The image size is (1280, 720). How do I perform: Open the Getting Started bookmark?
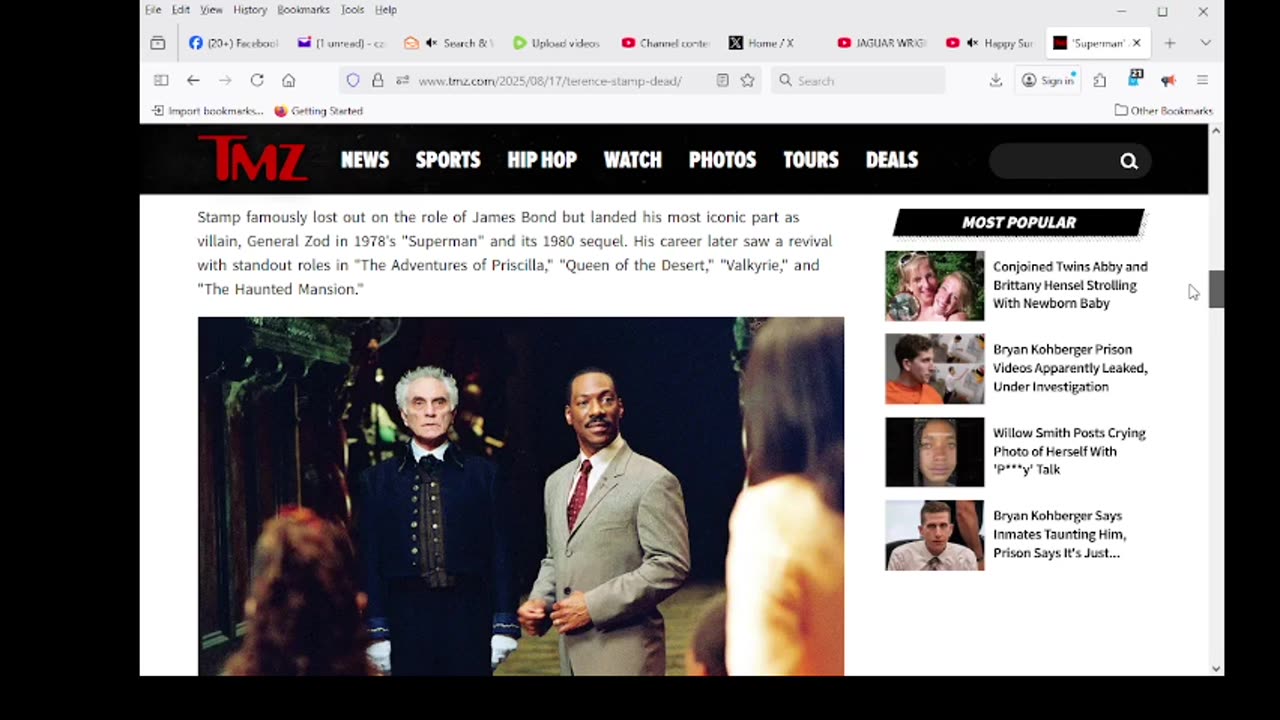coord(318,111)
